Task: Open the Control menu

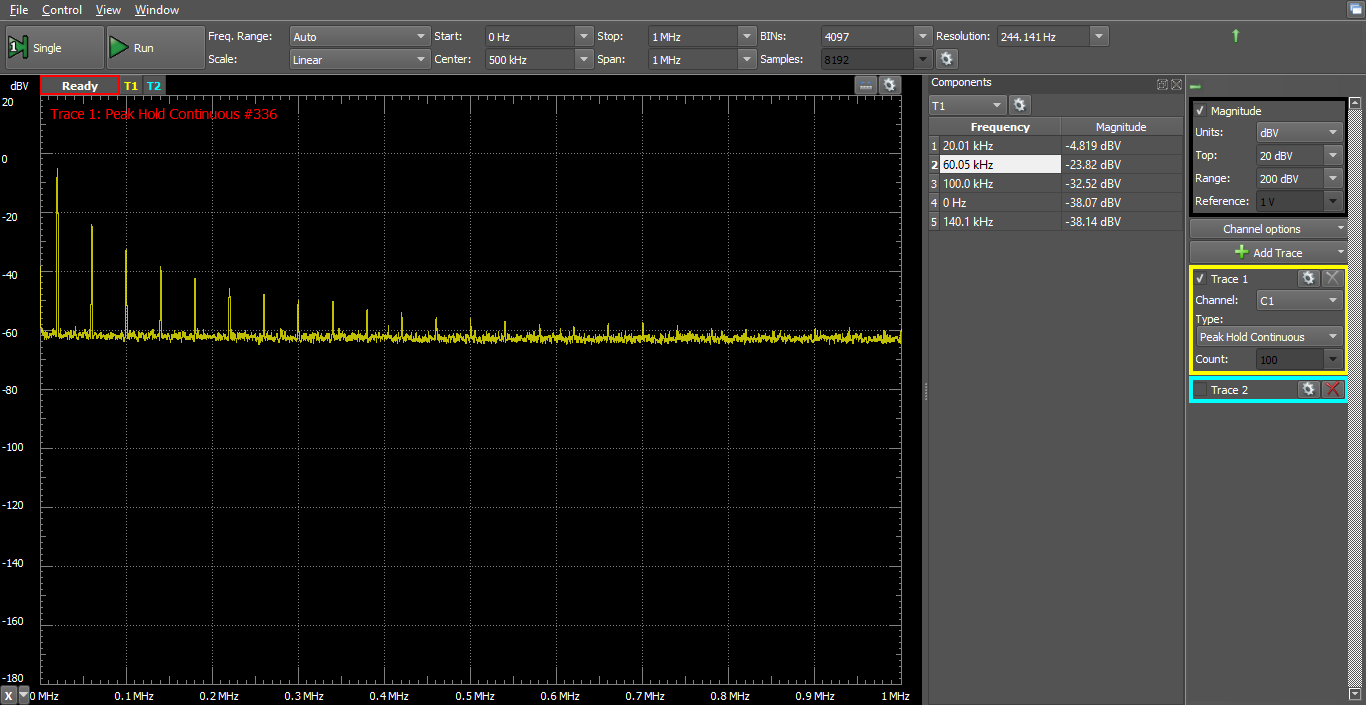Action: tap(62, 10)
